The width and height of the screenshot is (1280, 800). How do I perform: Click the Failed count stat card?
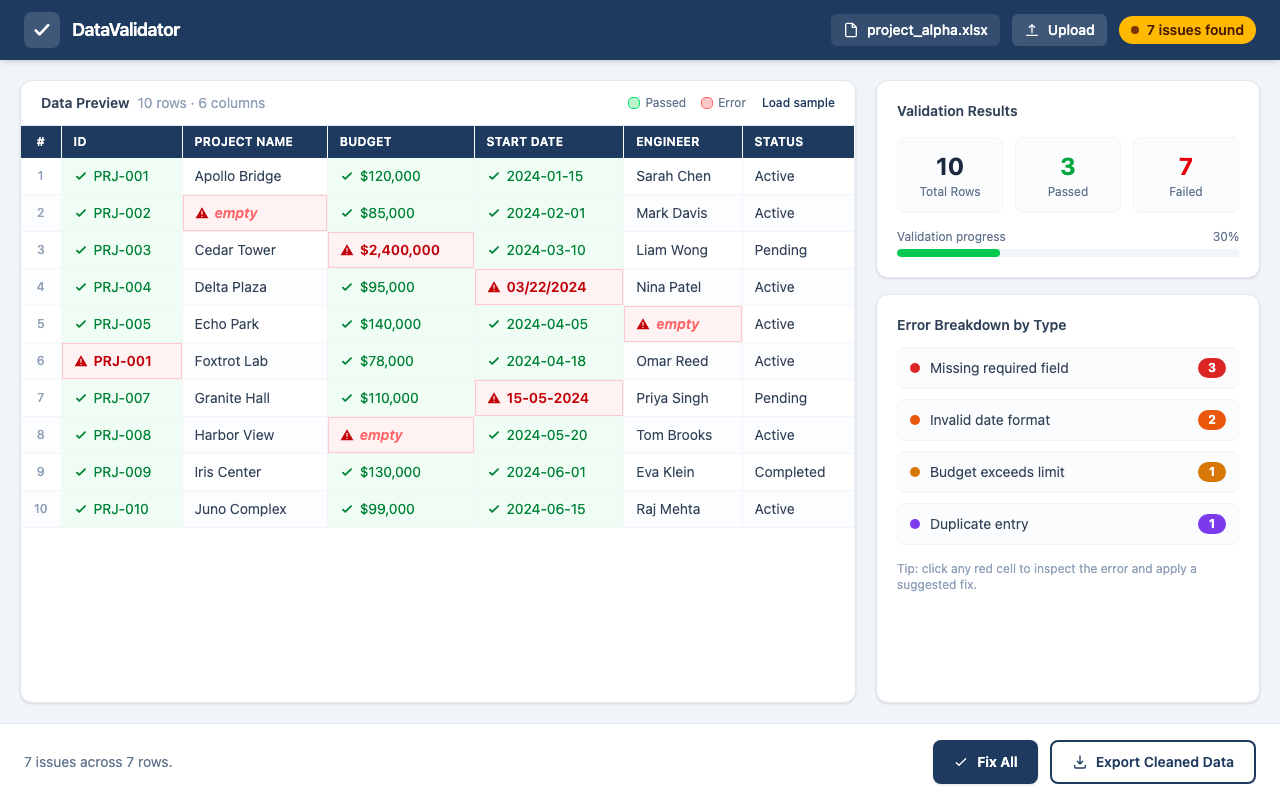[x=1186, y=175]
